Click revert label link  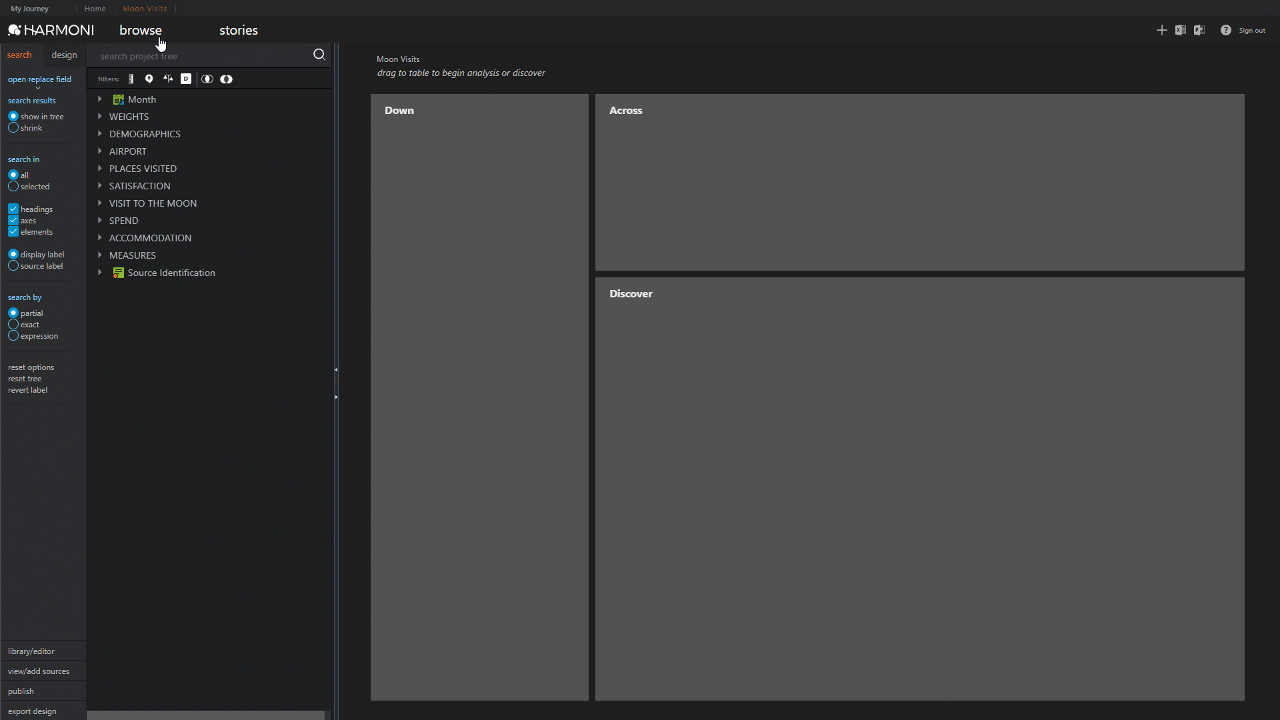click(x=28, y=390)
